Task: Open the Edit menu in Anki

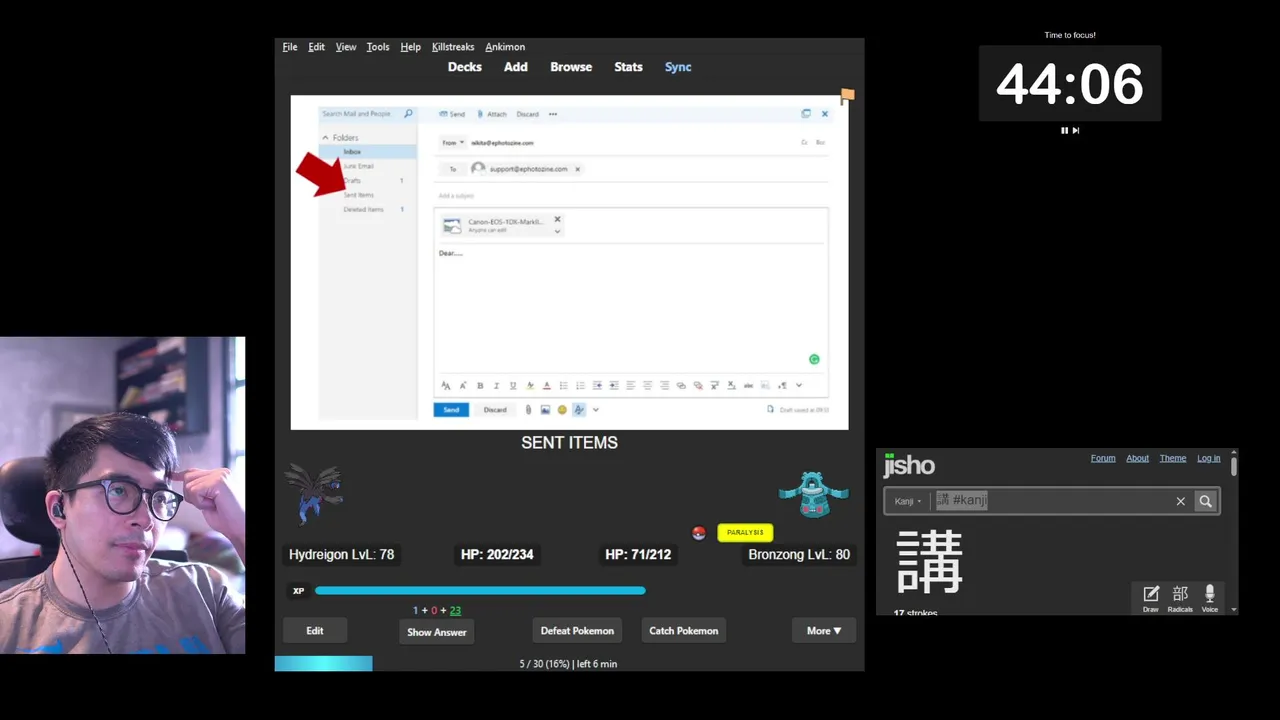Action: coord(316,47)
